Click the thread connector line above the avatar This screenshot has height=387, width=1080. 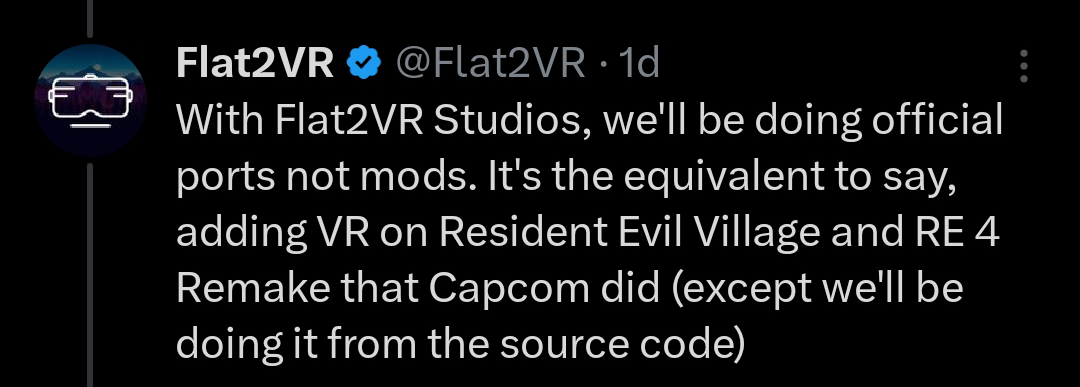(x=90, y=18)
